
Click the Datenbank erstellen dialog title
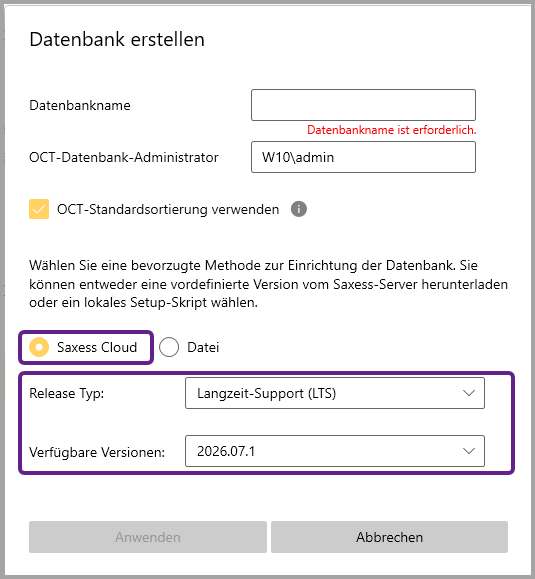pos(117,39)
